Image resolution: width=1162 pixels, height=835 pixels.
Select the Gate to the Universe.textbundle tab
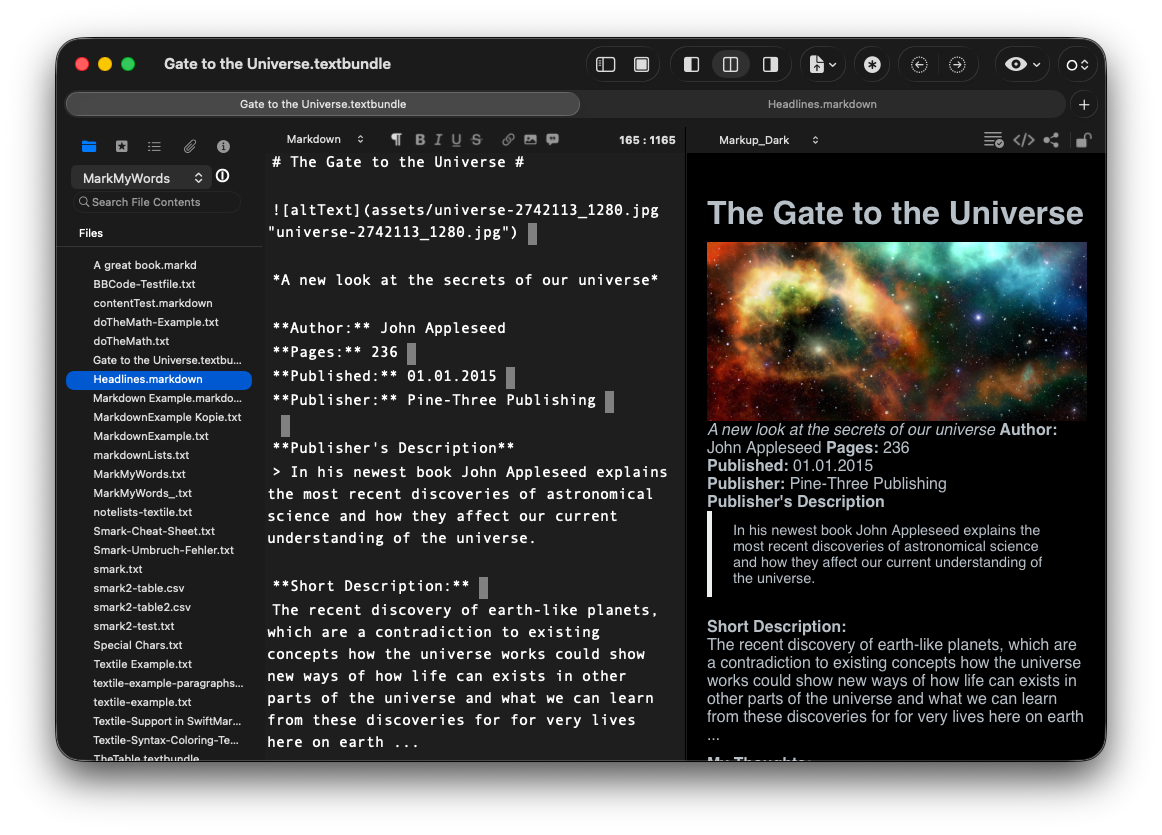(323, 104)
